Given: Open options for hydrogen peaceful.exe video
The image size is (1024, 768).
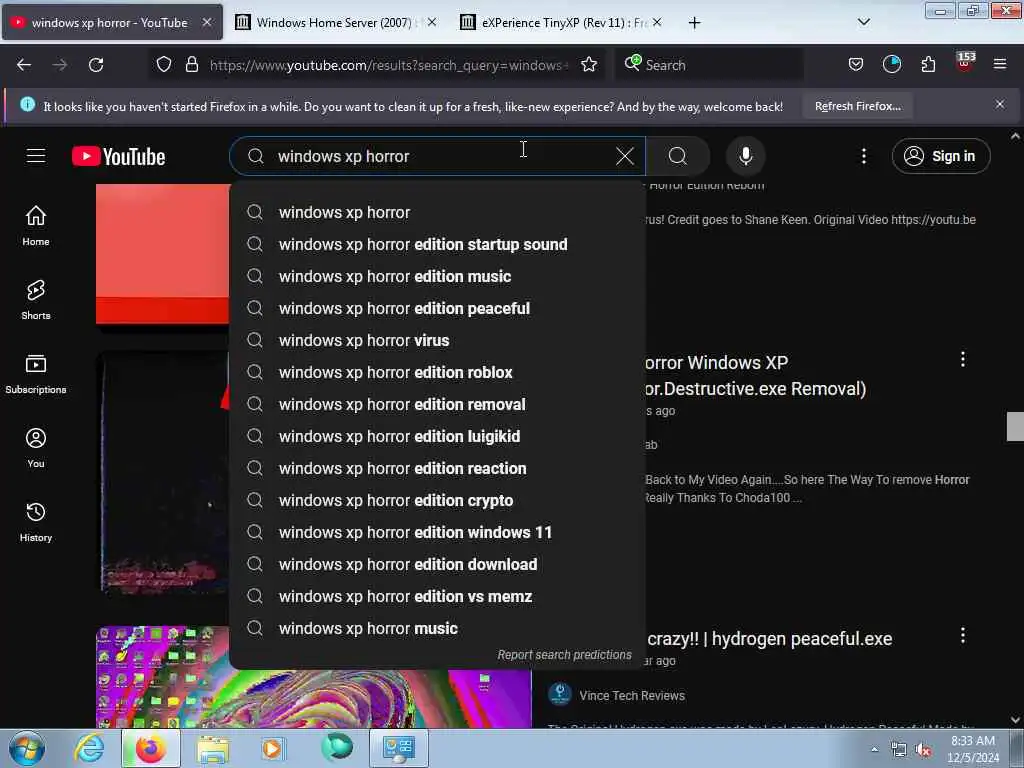Looking at the screenshot, I should point(963,635).
